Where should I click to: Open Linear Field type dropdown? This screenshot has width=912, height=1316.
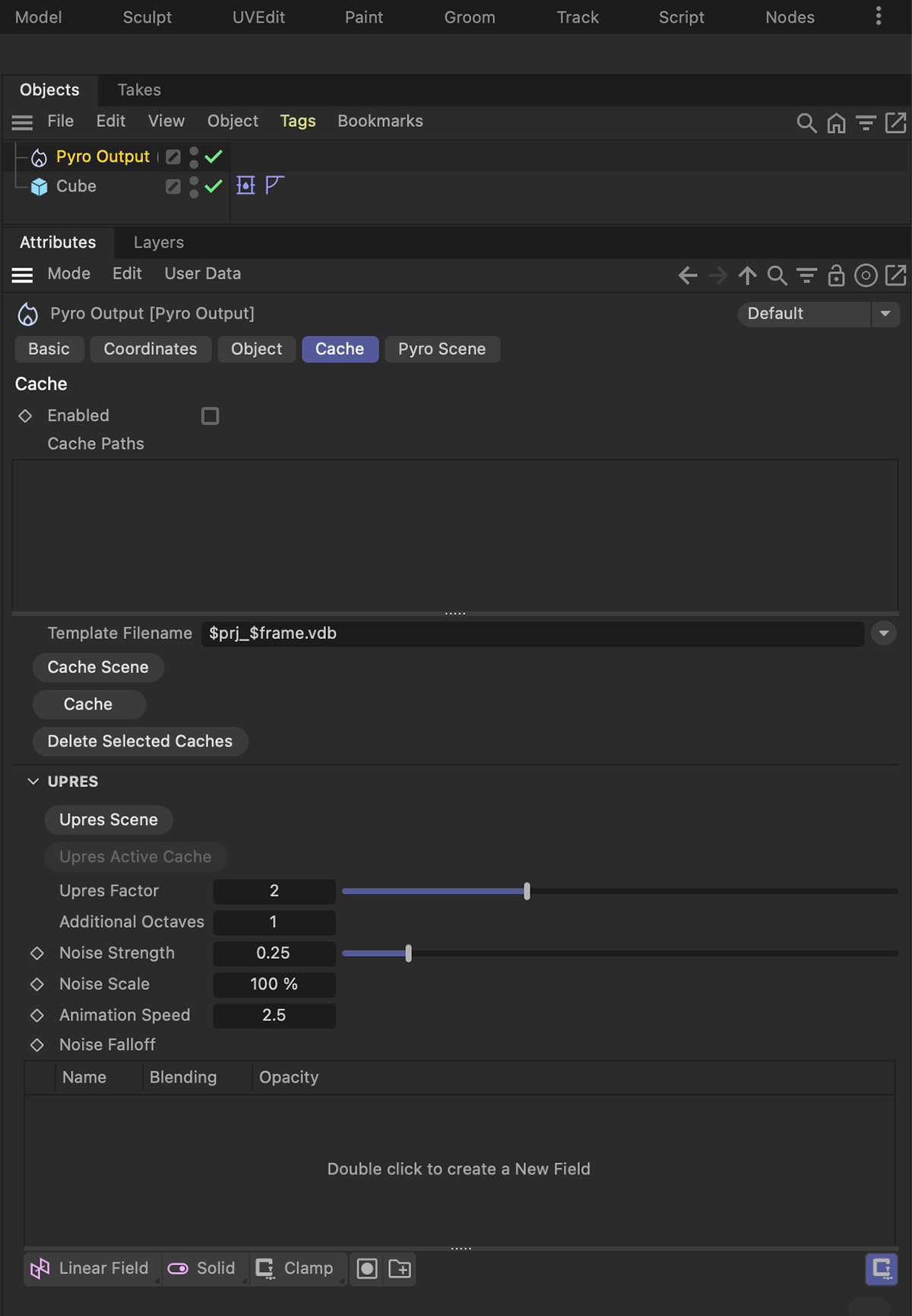pyautogui.click(x=93, y=1268)
